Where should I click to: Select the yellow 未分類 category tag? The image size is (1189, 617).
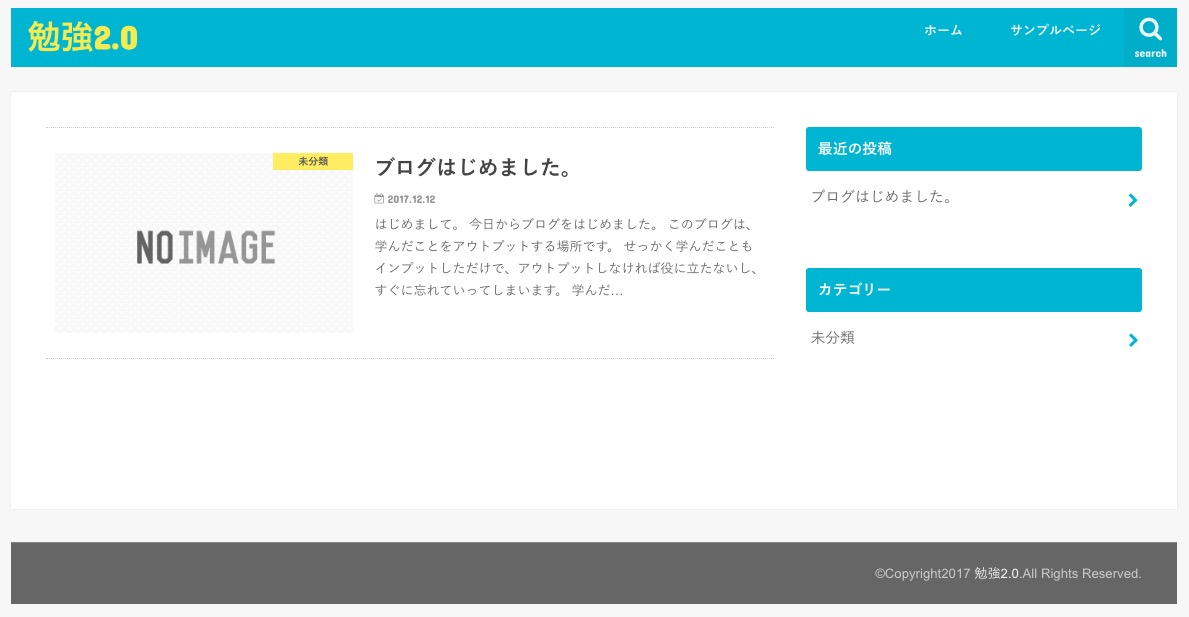312,161
